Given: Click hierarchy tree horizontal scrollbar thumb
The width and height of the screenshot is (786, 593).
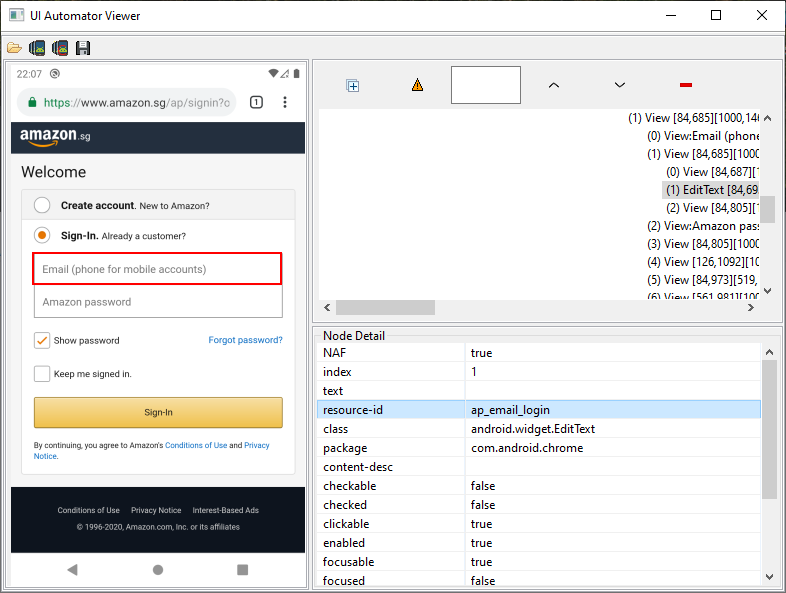Looking at the screenshot, I should coord(385,307).
